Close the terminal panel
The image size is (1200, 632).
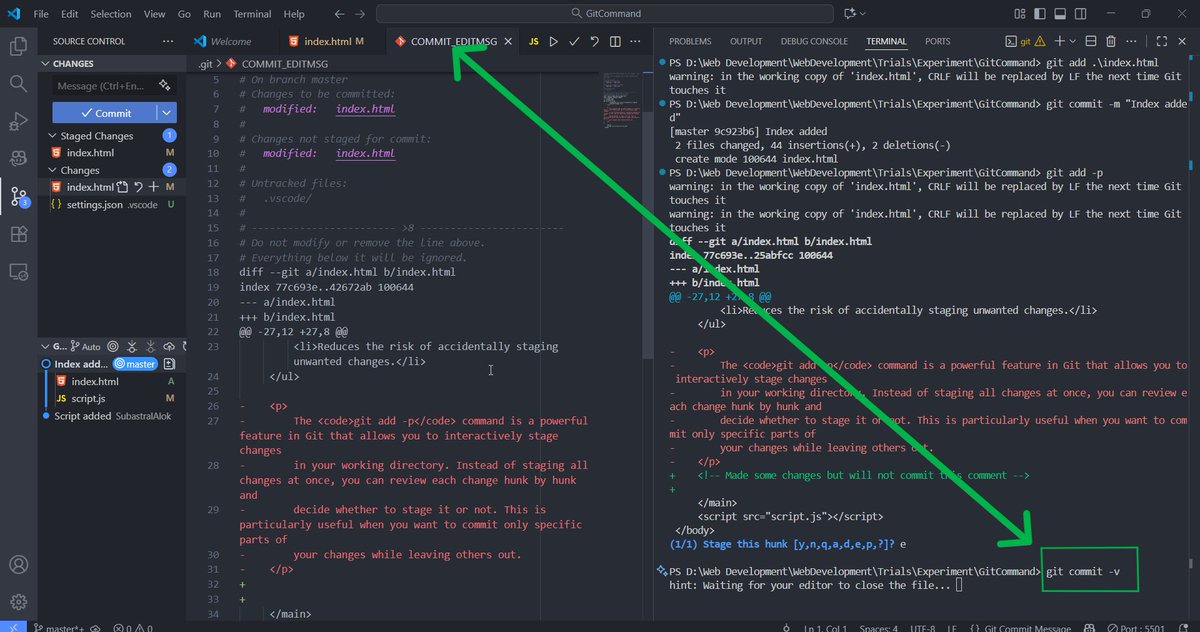click(1181, 41)
